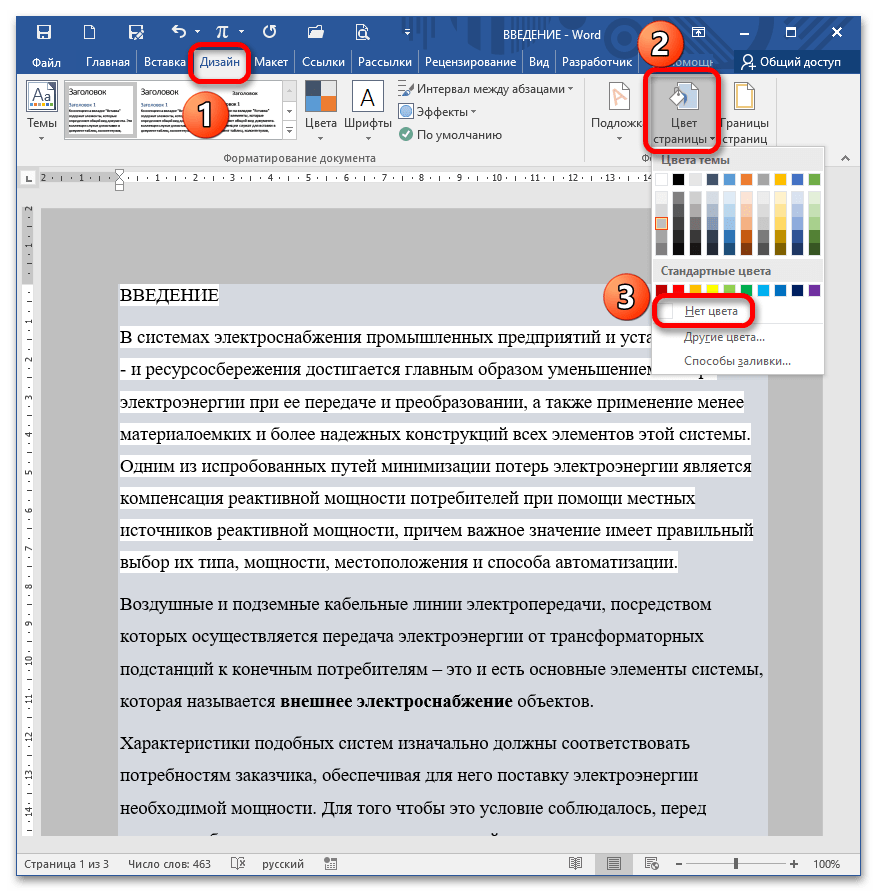877x892 pixels.
Task: Open the Эффекты dropdown
Action: (x=438, y=112)
